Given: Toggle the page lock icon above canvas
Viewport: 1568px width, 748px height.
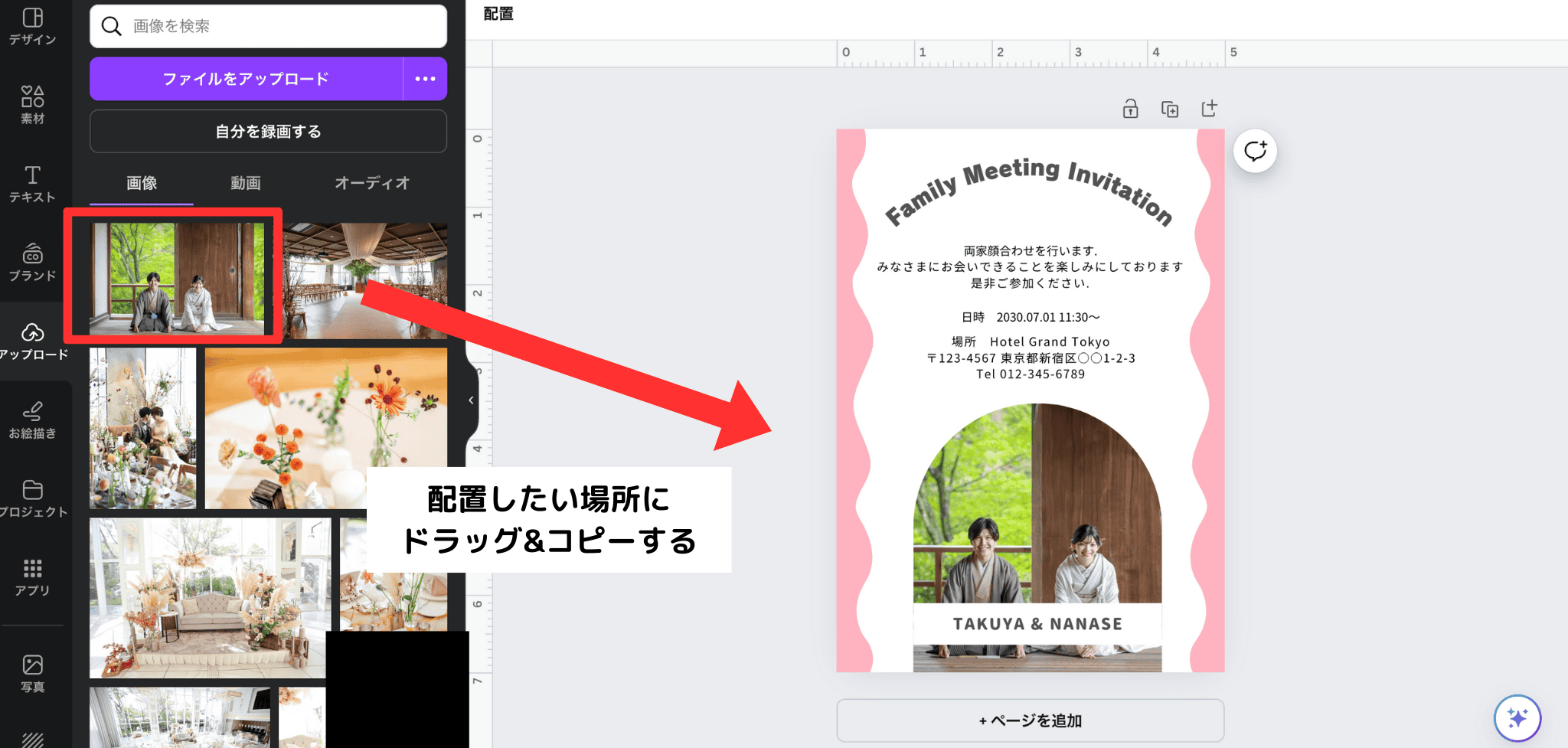Looking at the screenshot, I should click(x=1130, y=109).
